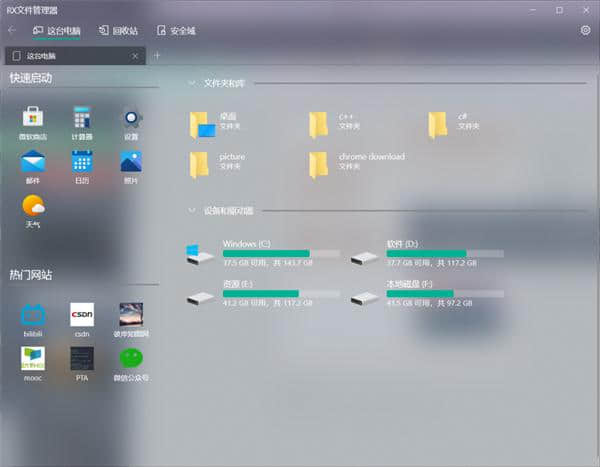Open the settings gear in the top bar
600x467 pixels.
pos(585,30)
